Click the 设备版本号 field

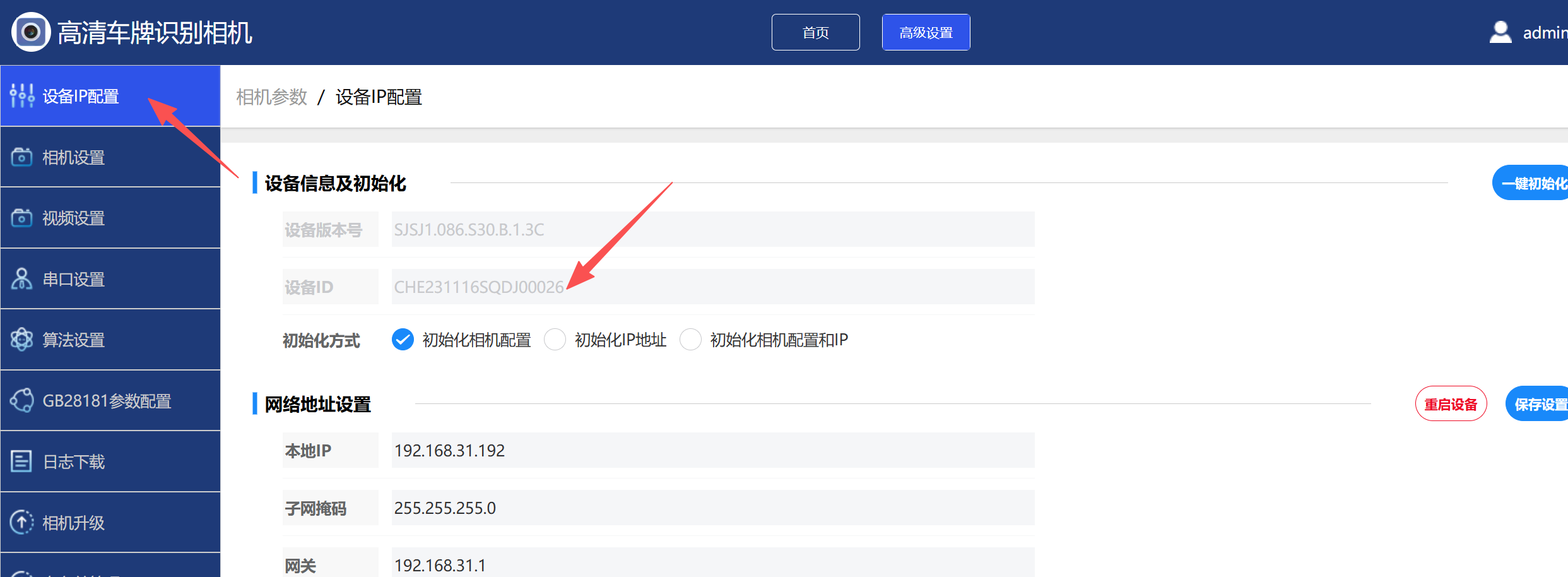tap(713, 229)
